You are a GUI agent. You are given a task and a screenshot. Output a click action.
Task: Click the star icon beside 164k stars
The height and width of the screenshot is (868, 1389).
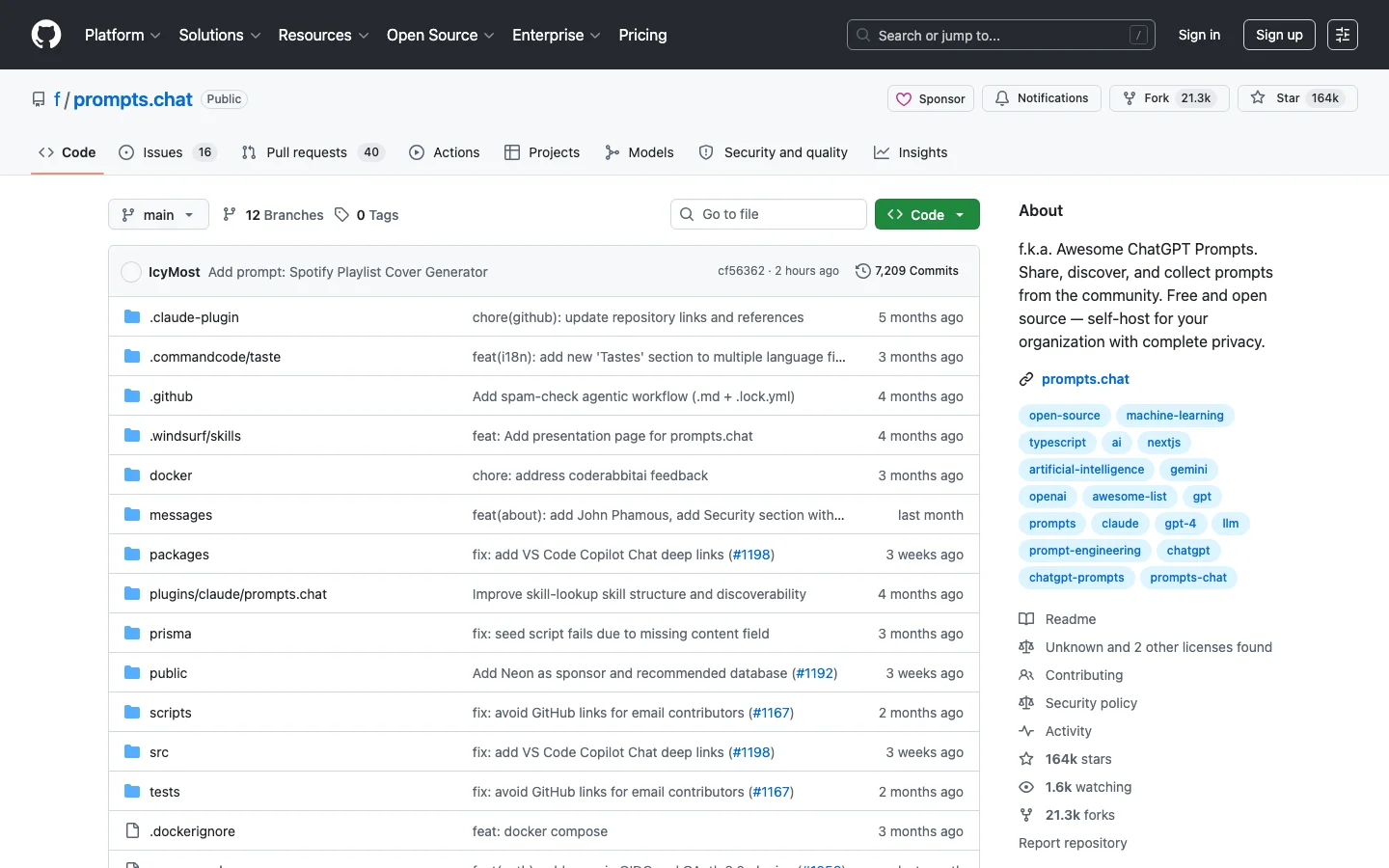pos(1026,759)
